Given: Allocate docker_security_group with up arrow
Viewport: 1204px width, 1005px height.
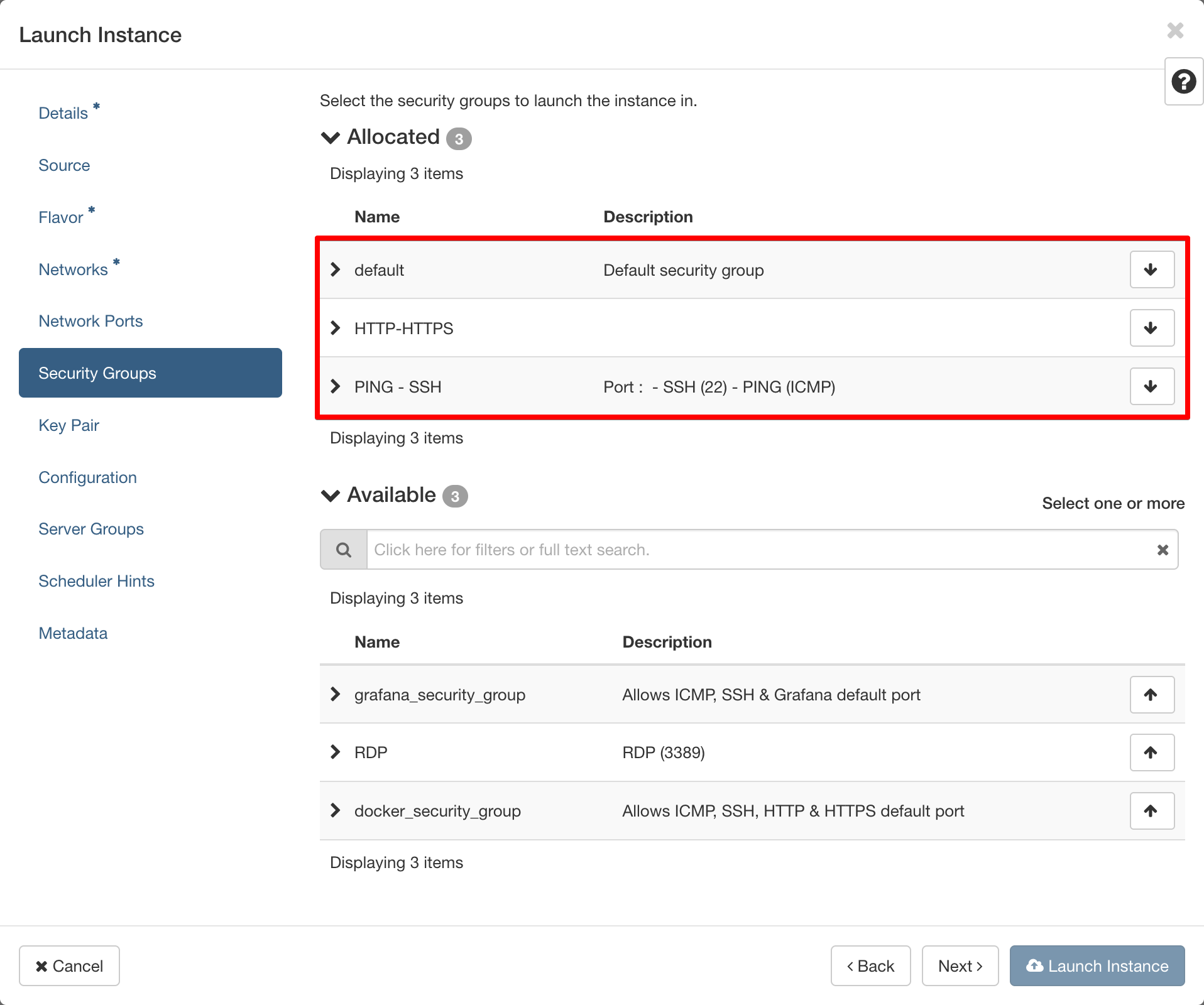Looking at the screenshot, I should 1151,811.
